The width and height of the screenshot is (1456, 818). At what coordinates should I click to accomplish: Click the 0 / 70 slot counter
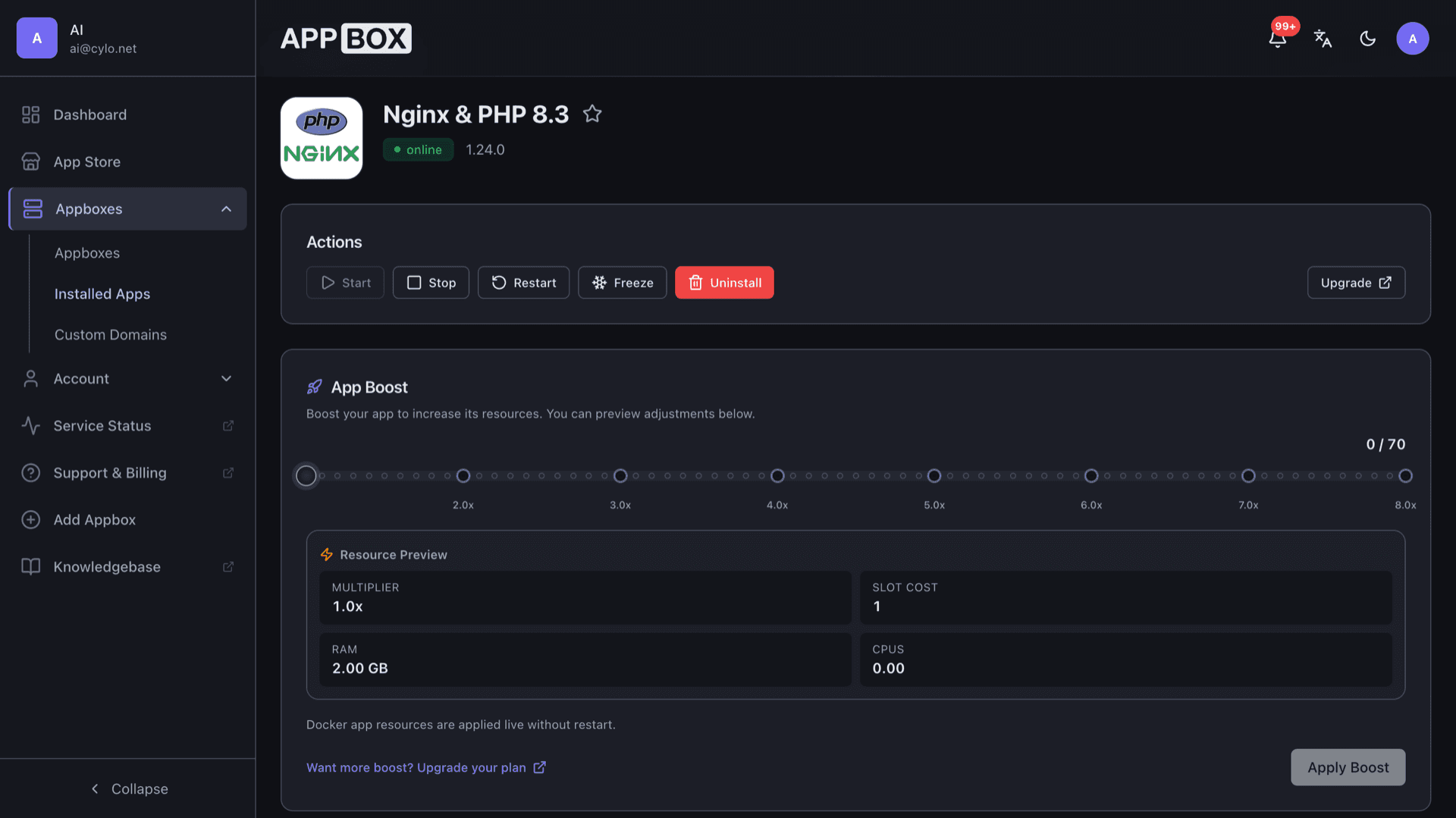click(x=1385, y=444)
